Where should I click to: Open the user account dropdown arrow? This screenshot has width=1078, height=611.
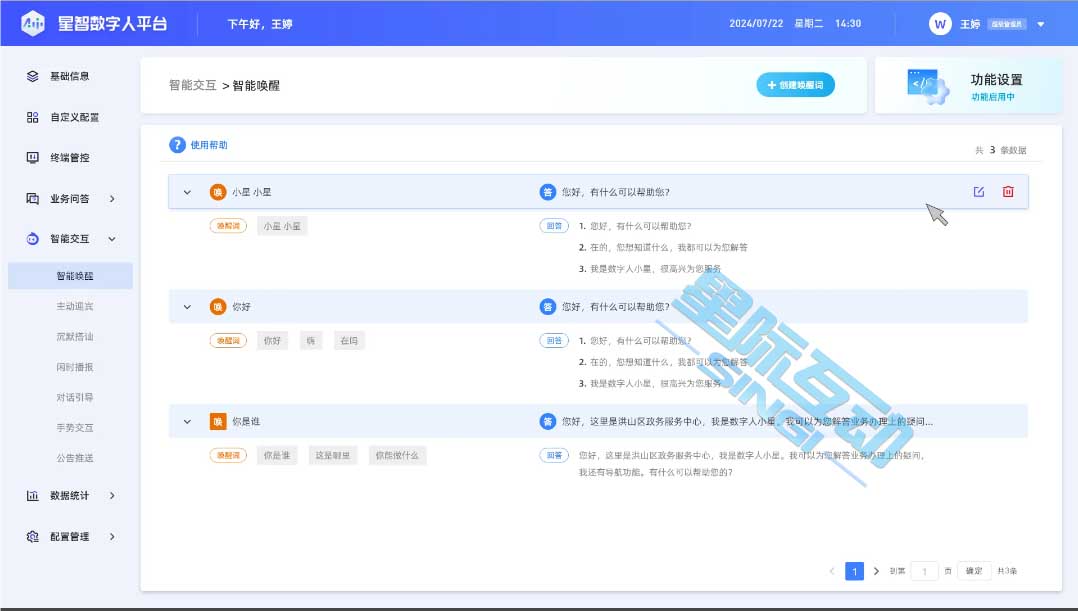point(1041,24)
